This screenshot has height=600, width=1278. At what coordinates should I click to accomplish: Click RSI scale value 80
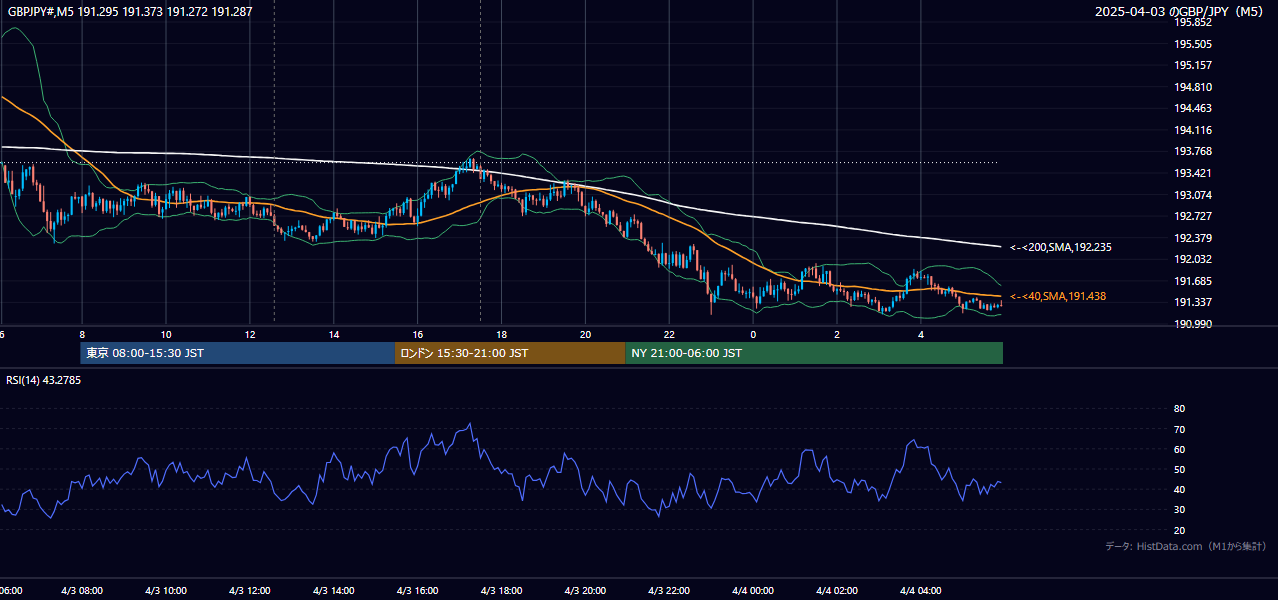(x=1179, y=409)
